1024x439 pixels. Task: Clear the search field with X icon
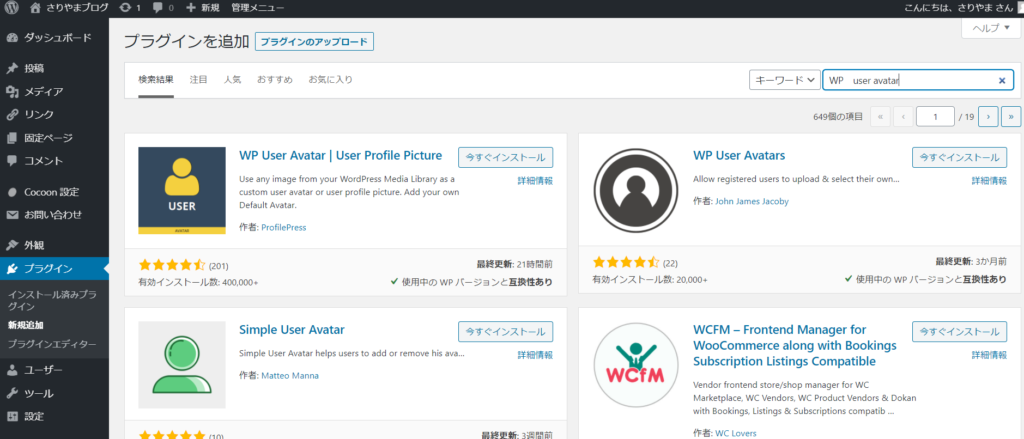coord(1002,80)
